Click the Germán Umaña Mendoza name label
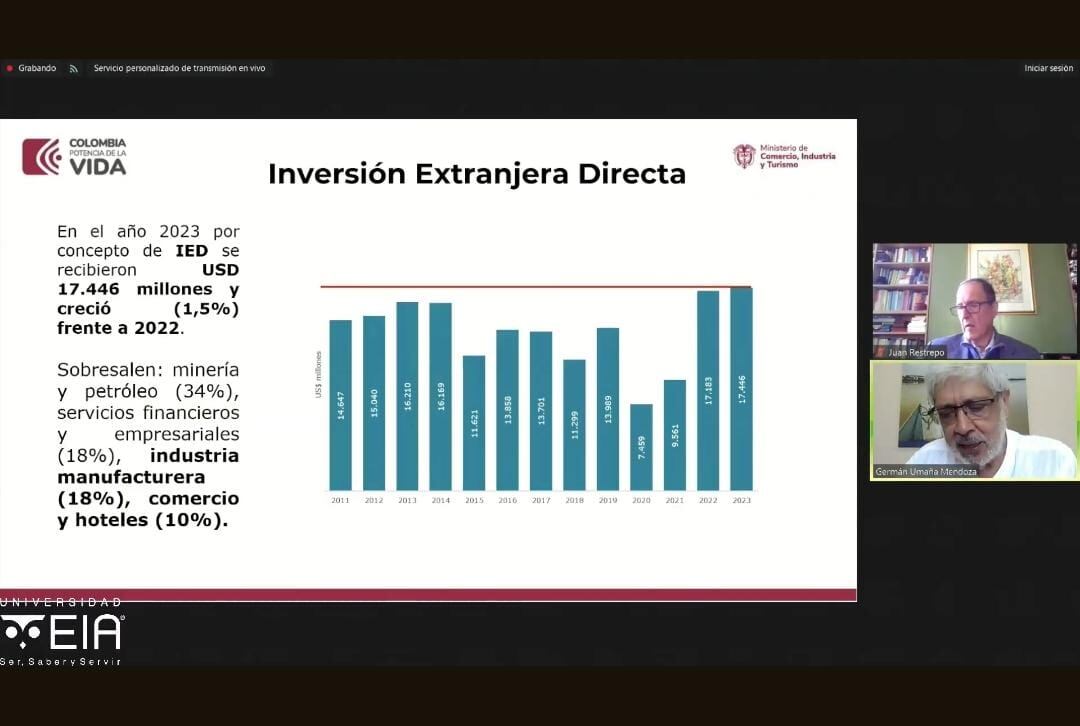This screenshot has width=1080, height=726. click(x=924, y=471)
